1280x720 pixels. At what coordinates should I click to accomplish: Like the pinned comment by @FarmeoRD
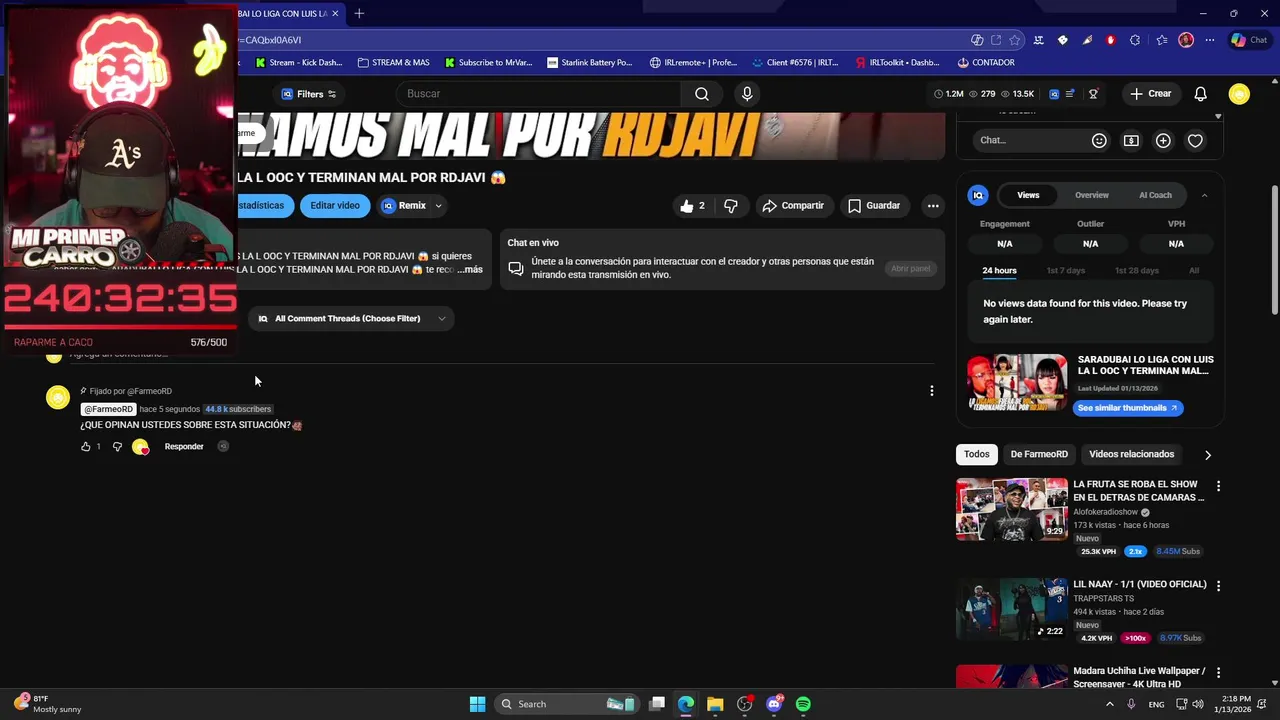pos(86,447)
